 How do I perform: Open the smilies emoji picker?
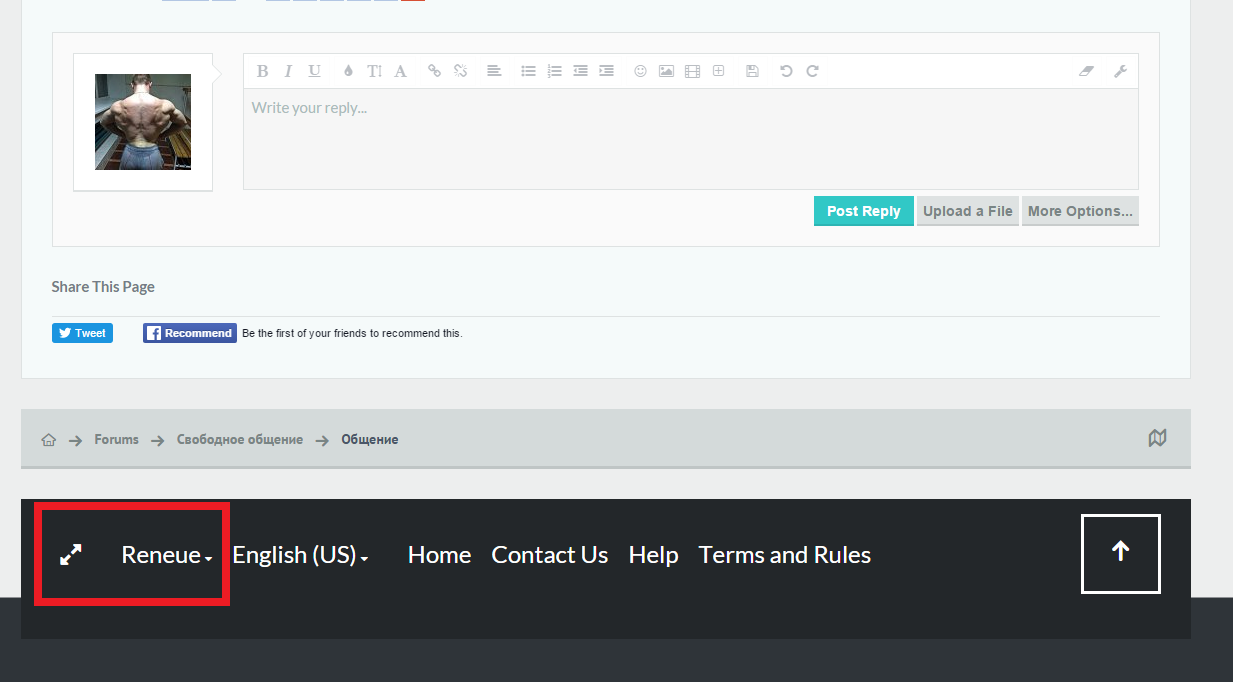click(x=640, y=71)
